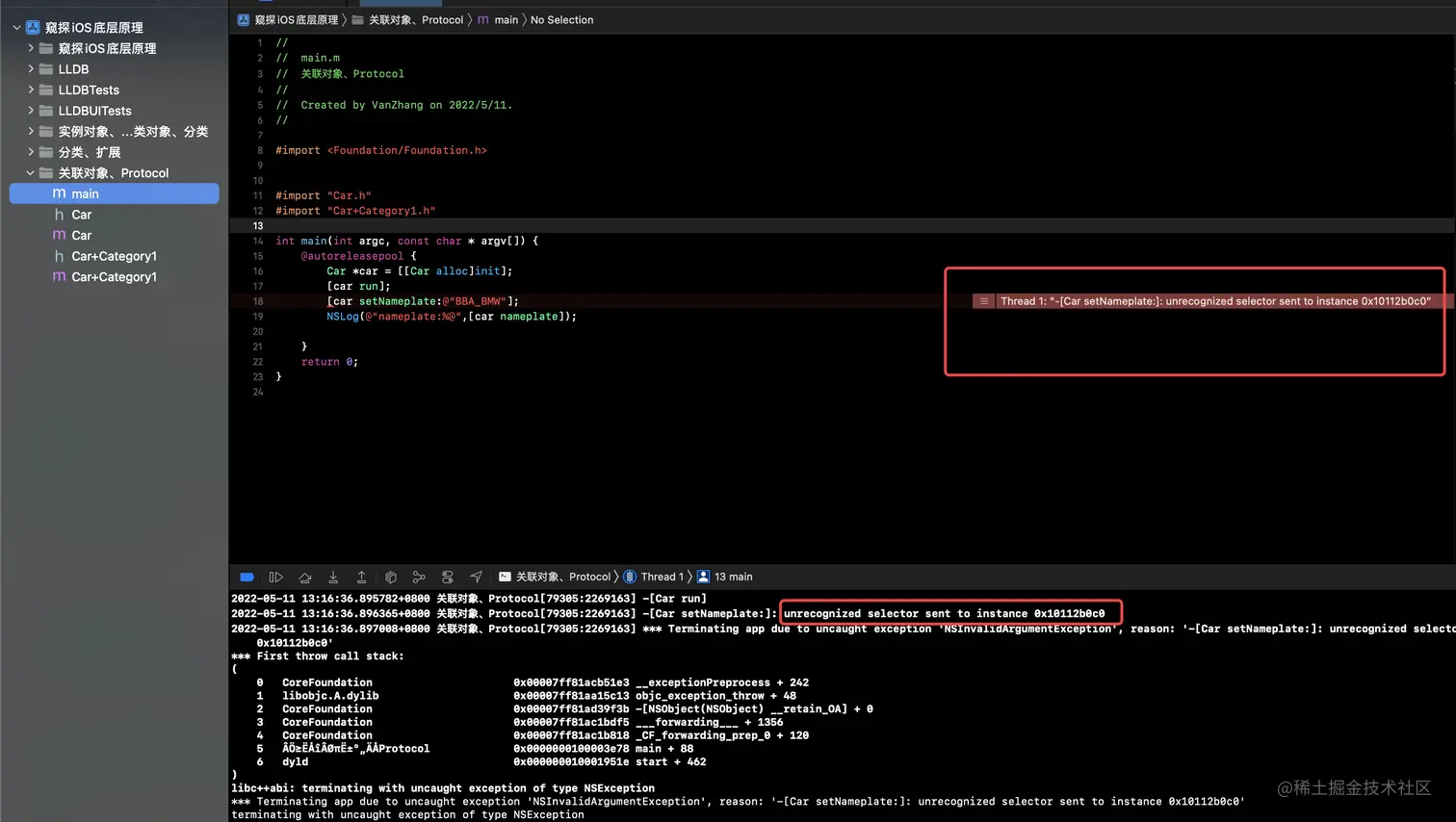Click line number 16 in gutter
Image resolution: width=1456 pixels, height=822 pixels.
258,271
